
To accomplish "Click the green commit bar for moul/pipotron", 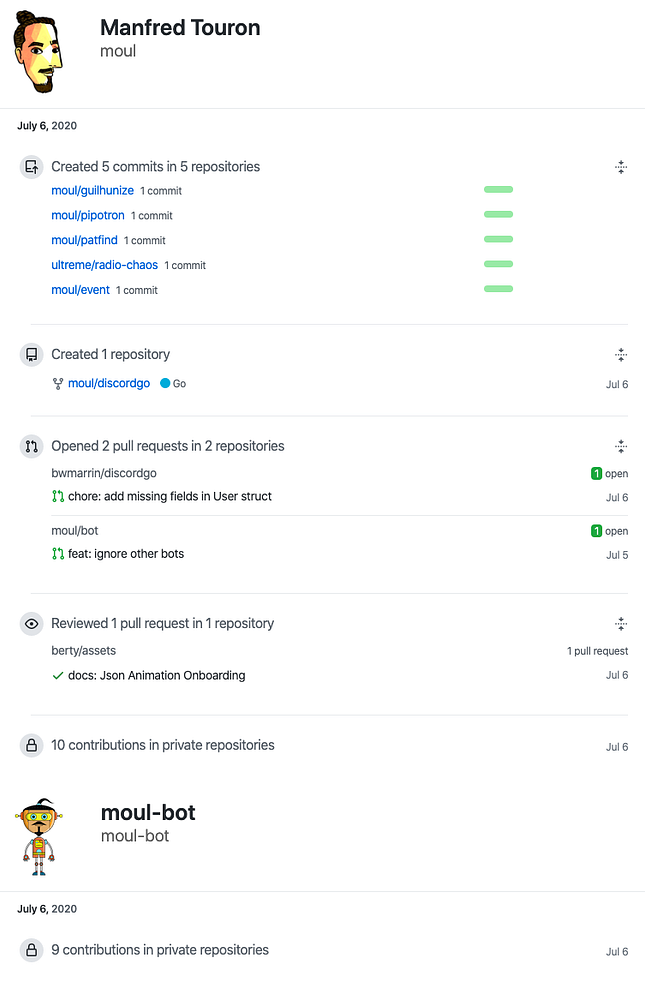I will (x=498, y=214).
